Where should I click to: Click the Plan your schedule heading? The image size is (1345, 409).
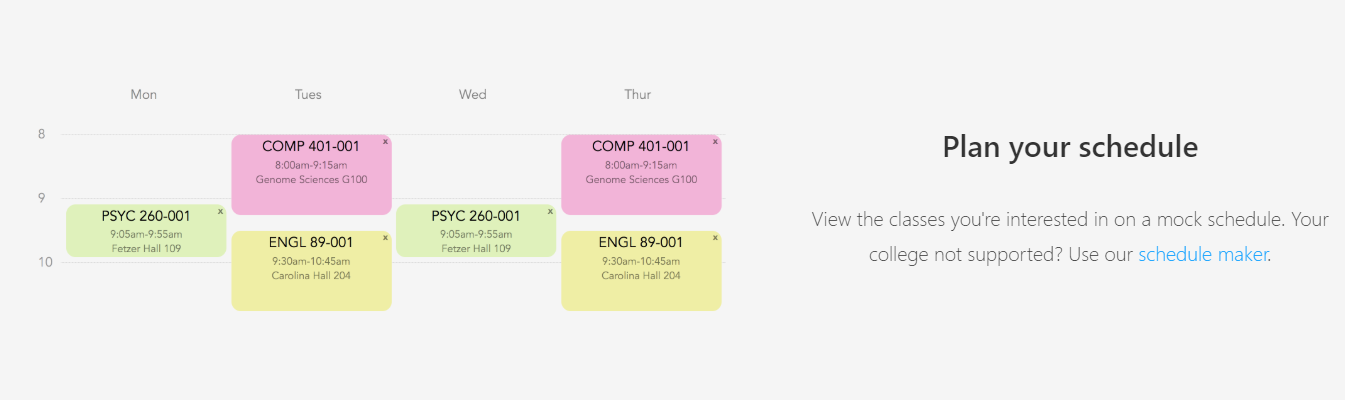[x=1070, y=147]
